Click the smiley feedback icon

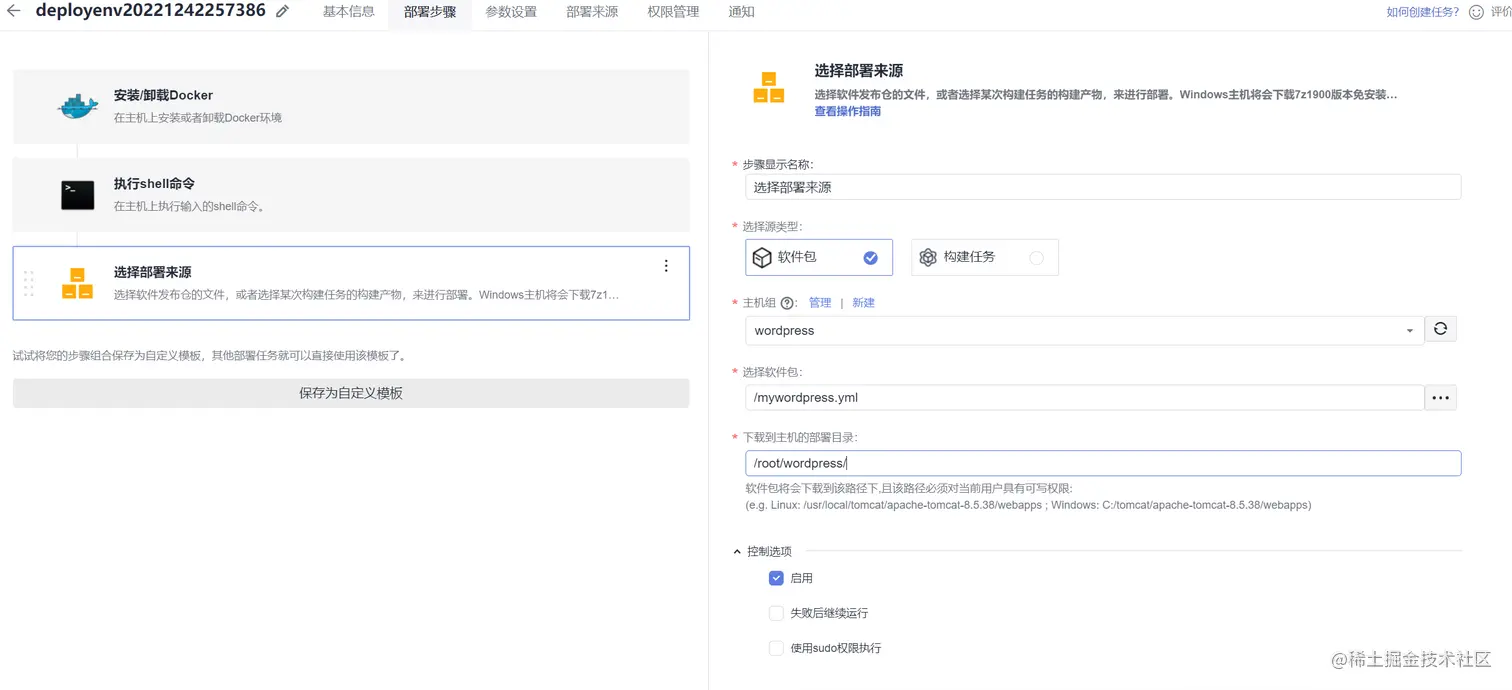point(1476,12)
